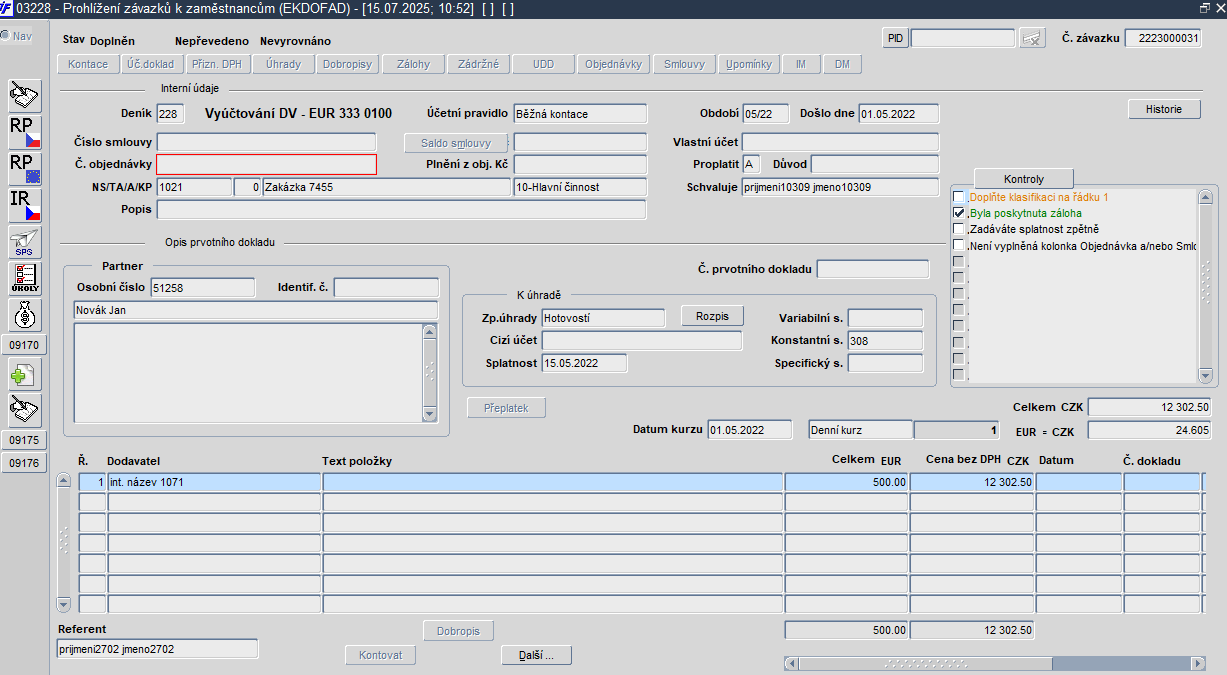Click the Popis input field
Viewport: 1227px width, 675px height.
[402, 210]
